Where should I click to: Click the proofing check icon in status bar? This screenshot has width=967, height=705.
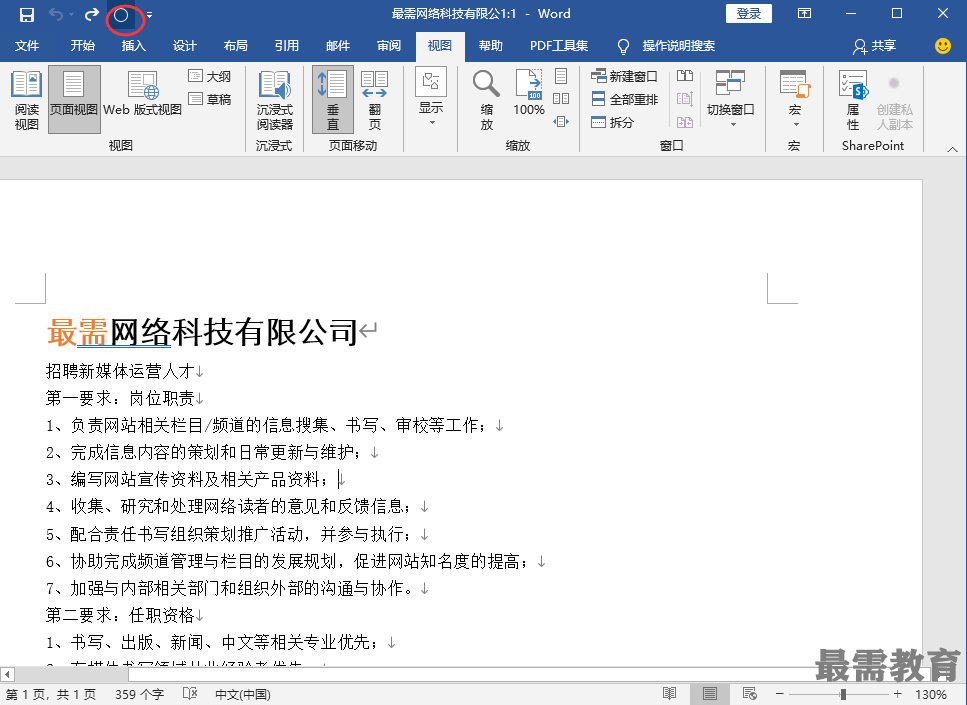tap(190, 694)
